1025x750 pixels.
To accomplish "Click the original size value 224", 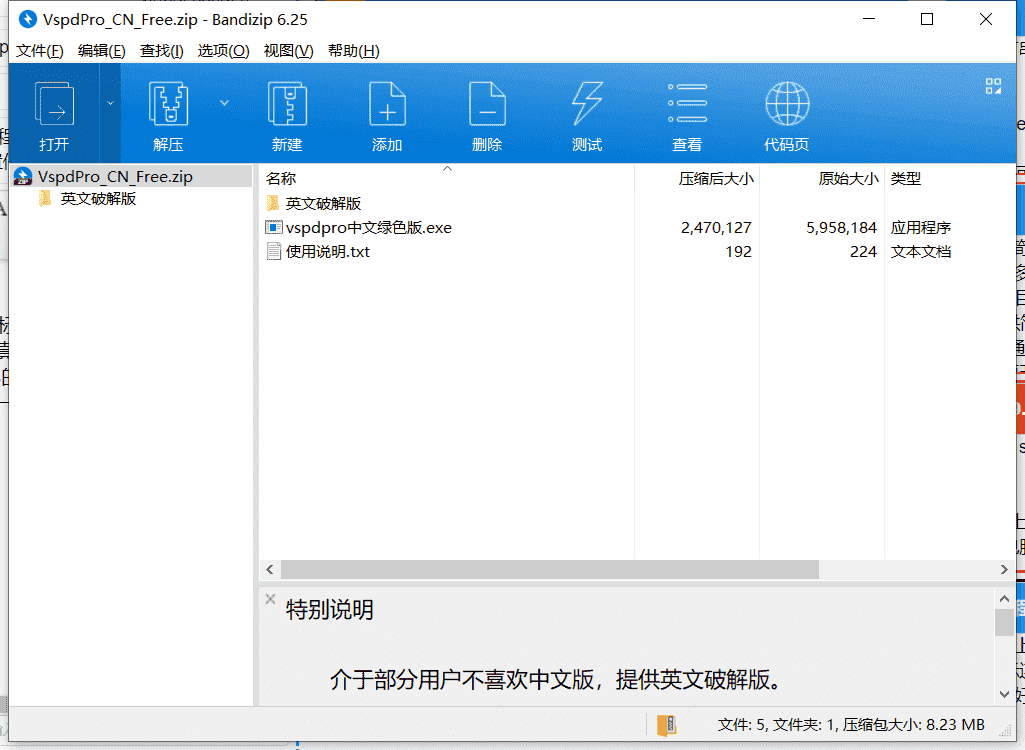I will (x=863, y=252).
